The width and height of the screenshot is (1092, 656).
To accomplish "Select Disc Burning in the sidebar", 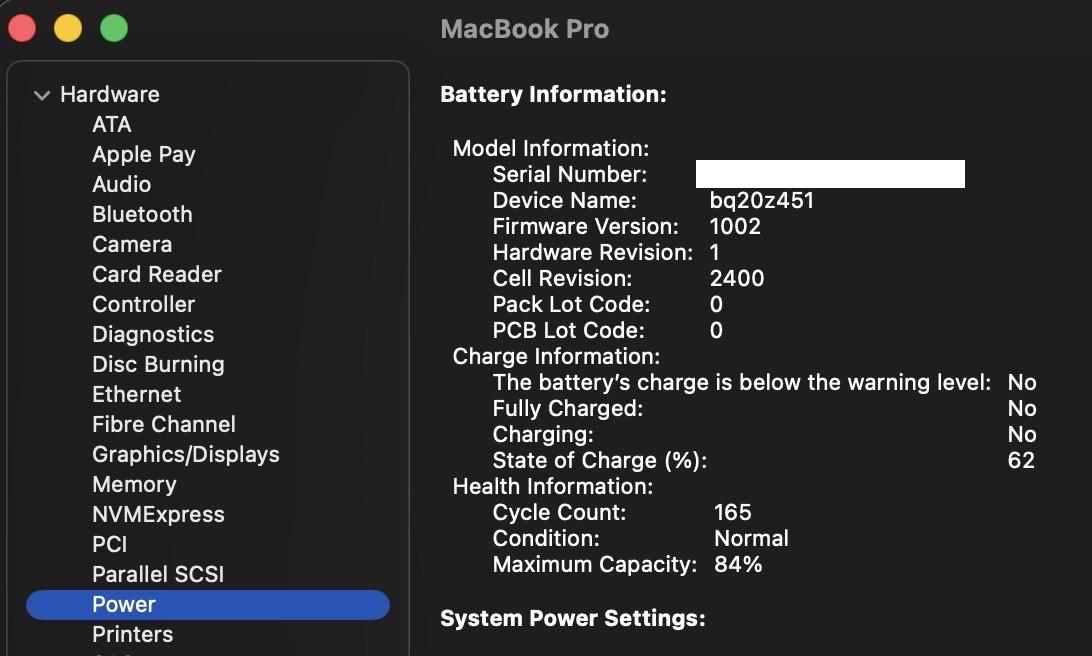I will [158, 364].
